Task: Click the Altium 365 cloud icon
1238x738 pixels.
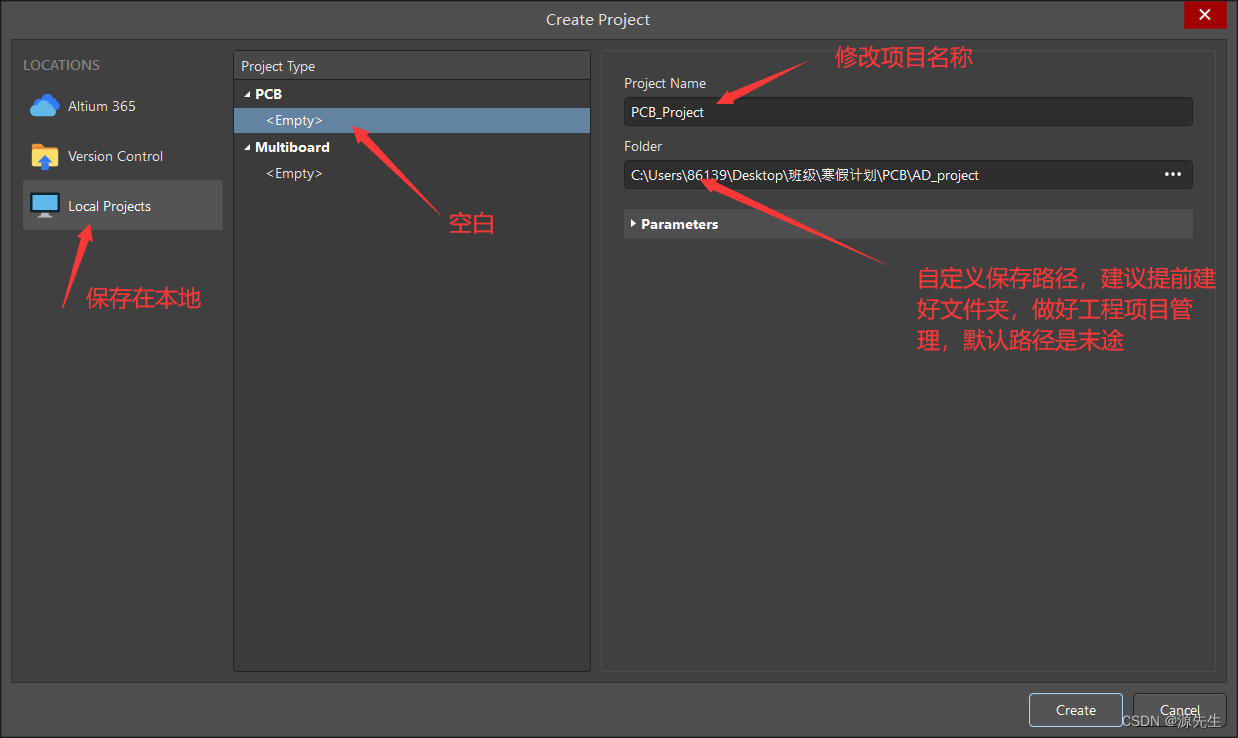Action: (45, 106)
